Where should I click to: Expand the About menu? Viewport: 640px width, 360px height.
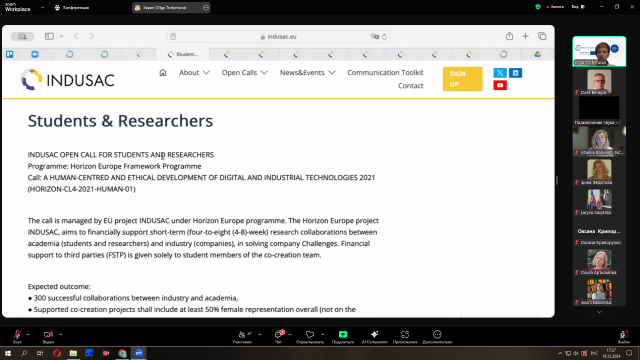(194, 73)
